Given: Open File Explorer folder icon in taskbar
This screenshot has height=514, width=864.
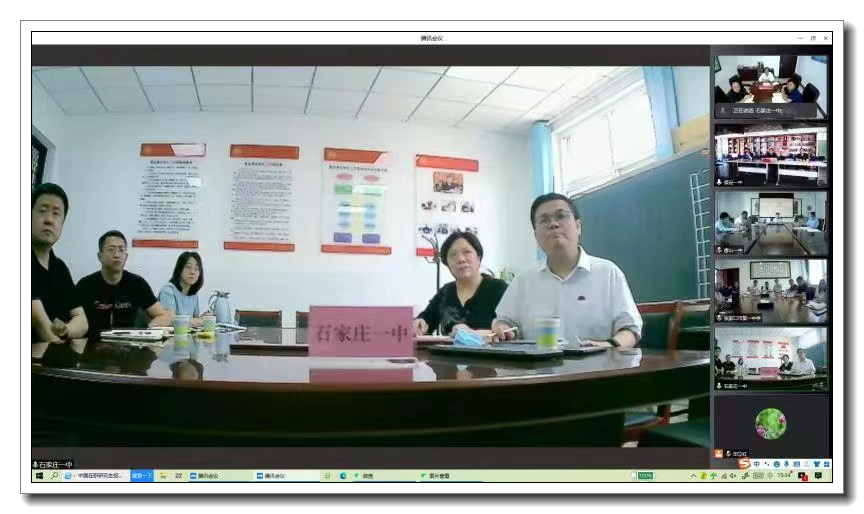Looking at the screenshot, I should coord(163,476).
